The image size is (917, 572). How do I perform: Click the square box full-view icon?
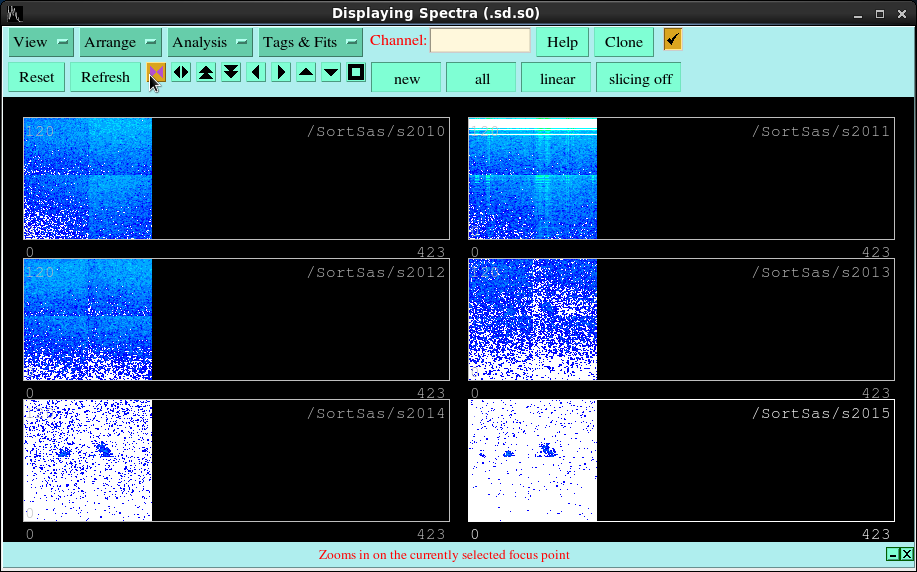pos(356,73)
